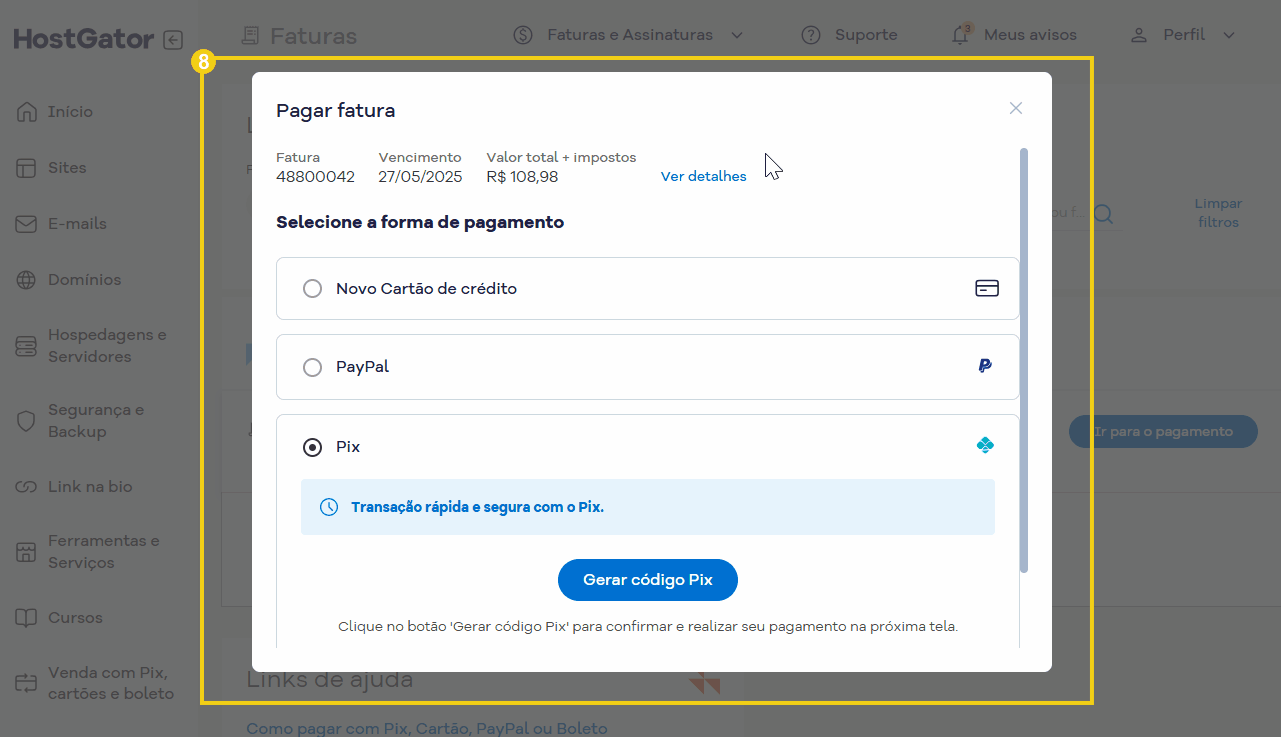The image size is (1281, 737).
Task: Click invoice number 48800042
Action: pyautogui.click(x=315, y=177)
